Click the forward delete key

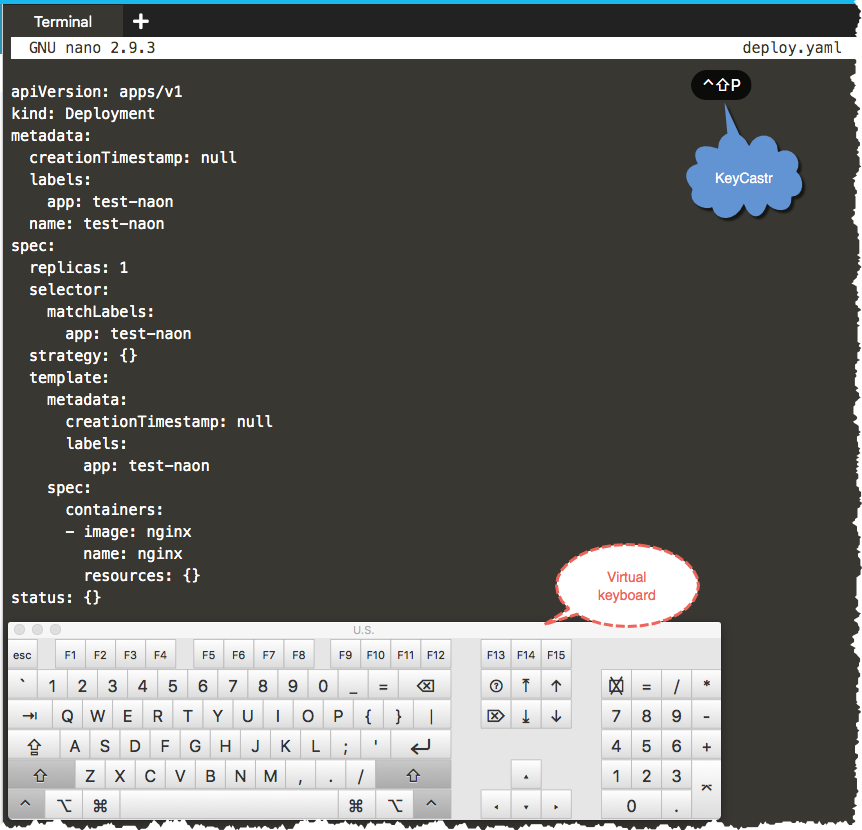pos(496,716)
